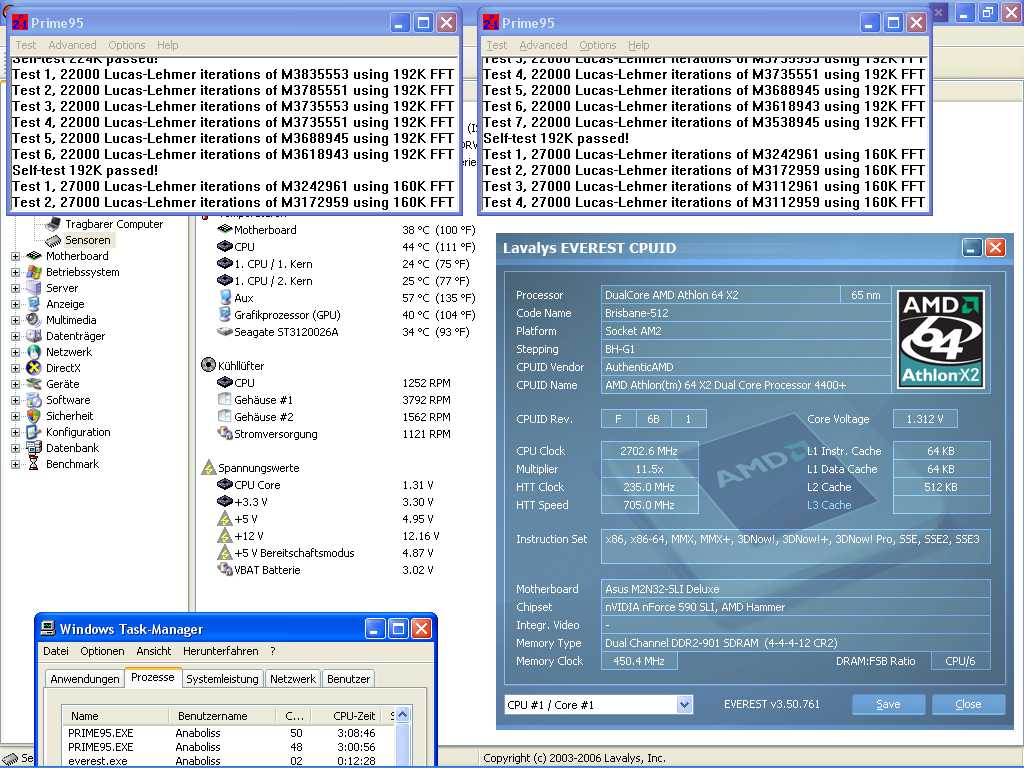Click the Software icon in the tree
Image resolution: width=1024 pixels, height=768 pixels.
point(33,400)
